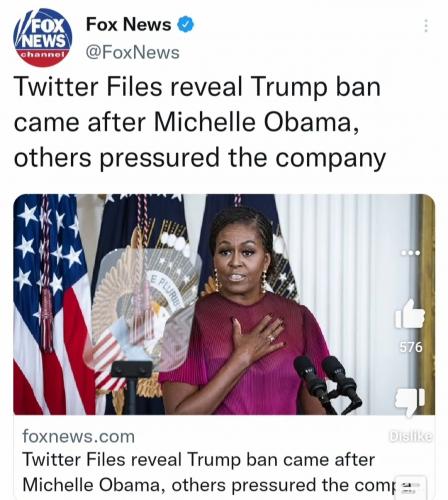Click the 576 likes count
448x500 pixels.
tap(411, 347)
